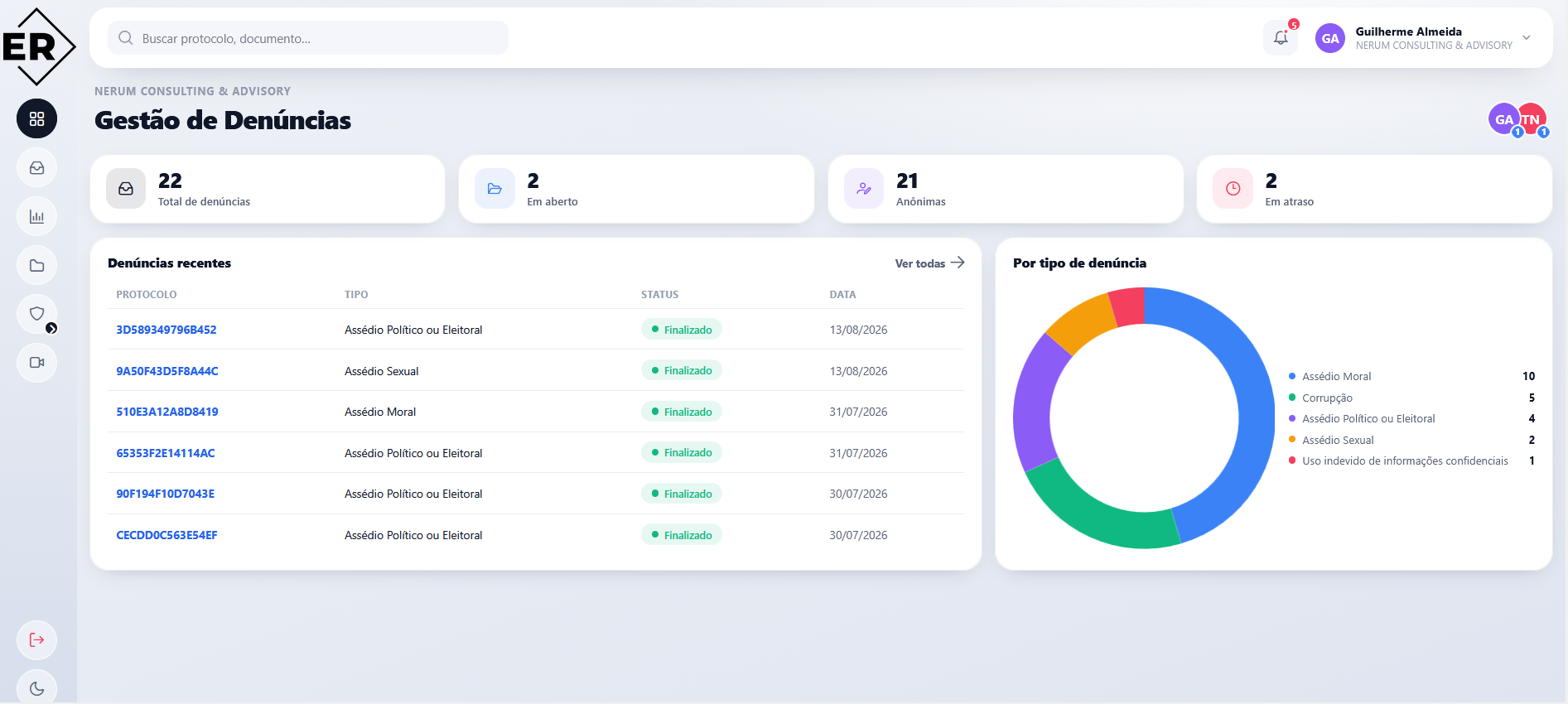The width and height of the screenshot is (1568, 704).
Task: Open protocol 65353F2E14114AC
Action: coord(166,453)
